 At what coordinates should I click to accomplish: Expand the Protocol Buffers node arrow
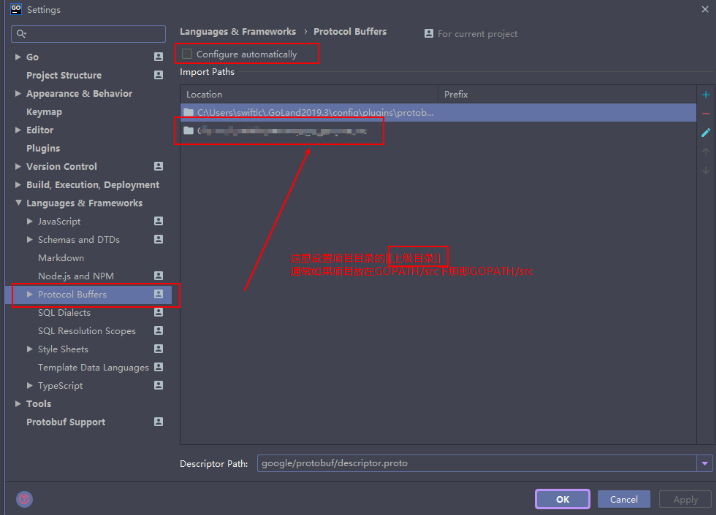(30, 294)
